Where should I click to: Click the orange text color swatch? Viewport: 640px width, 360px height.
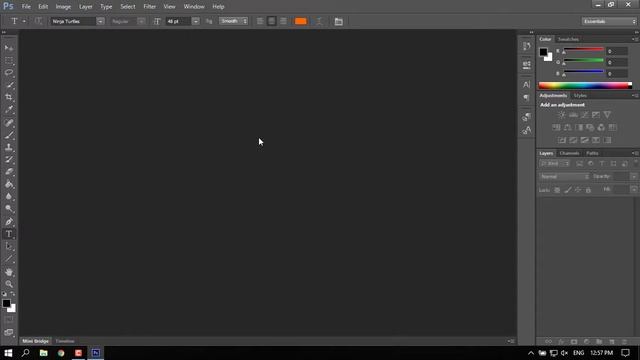tap(301, 21)
